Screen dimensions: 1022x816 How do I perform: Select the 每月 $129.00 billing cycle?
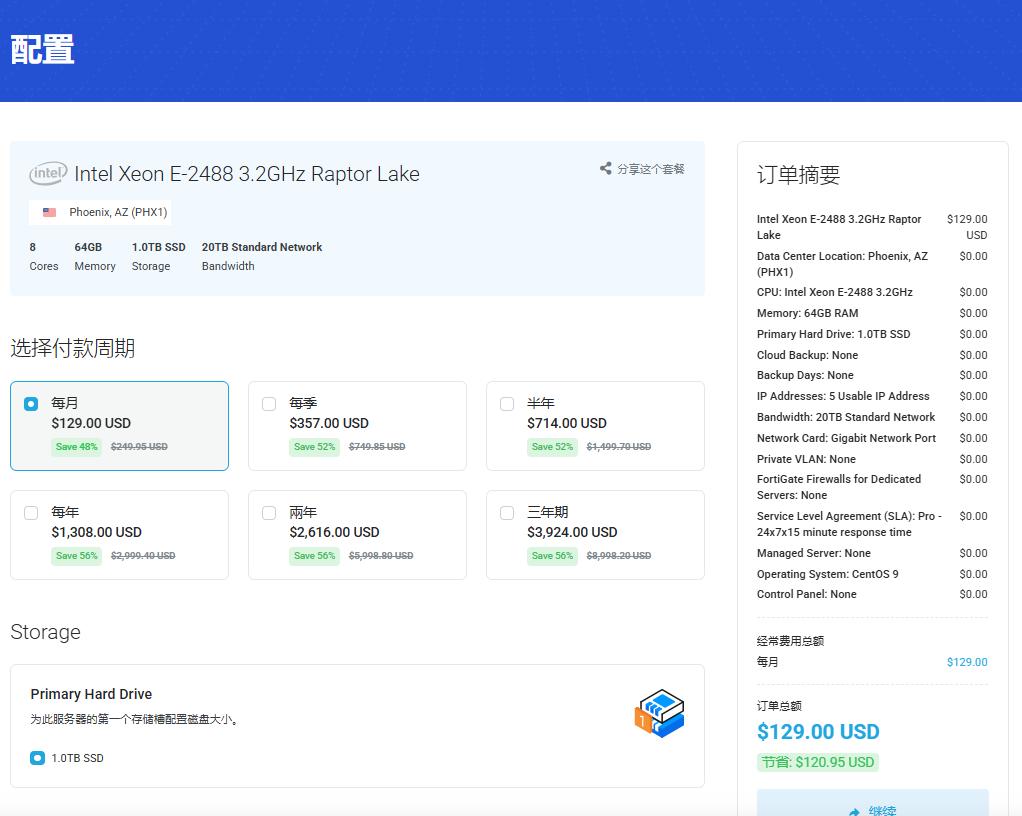click(31, 404)
